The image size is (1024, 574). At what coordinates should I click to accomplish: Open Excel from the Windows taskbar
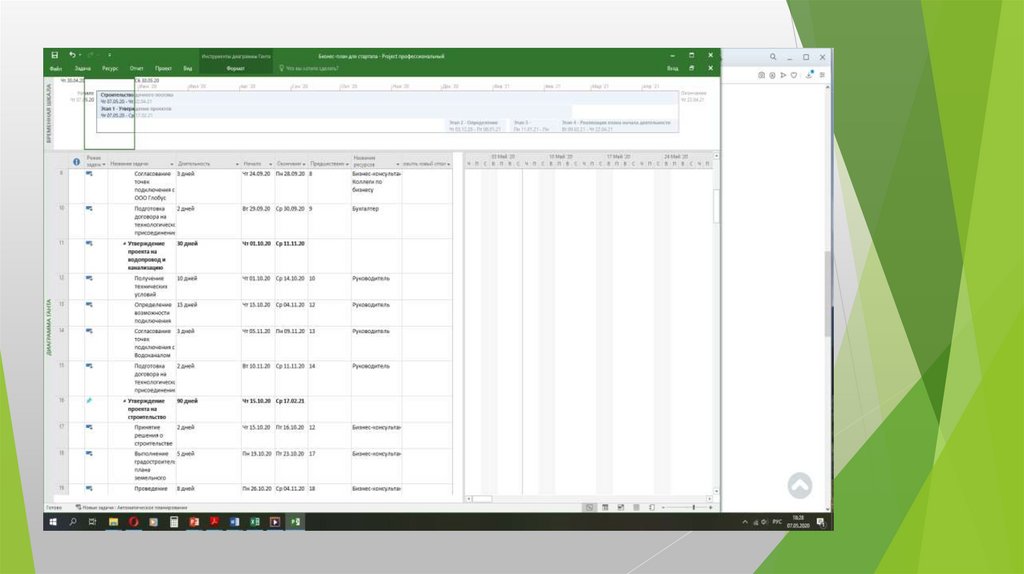[254, 522]
